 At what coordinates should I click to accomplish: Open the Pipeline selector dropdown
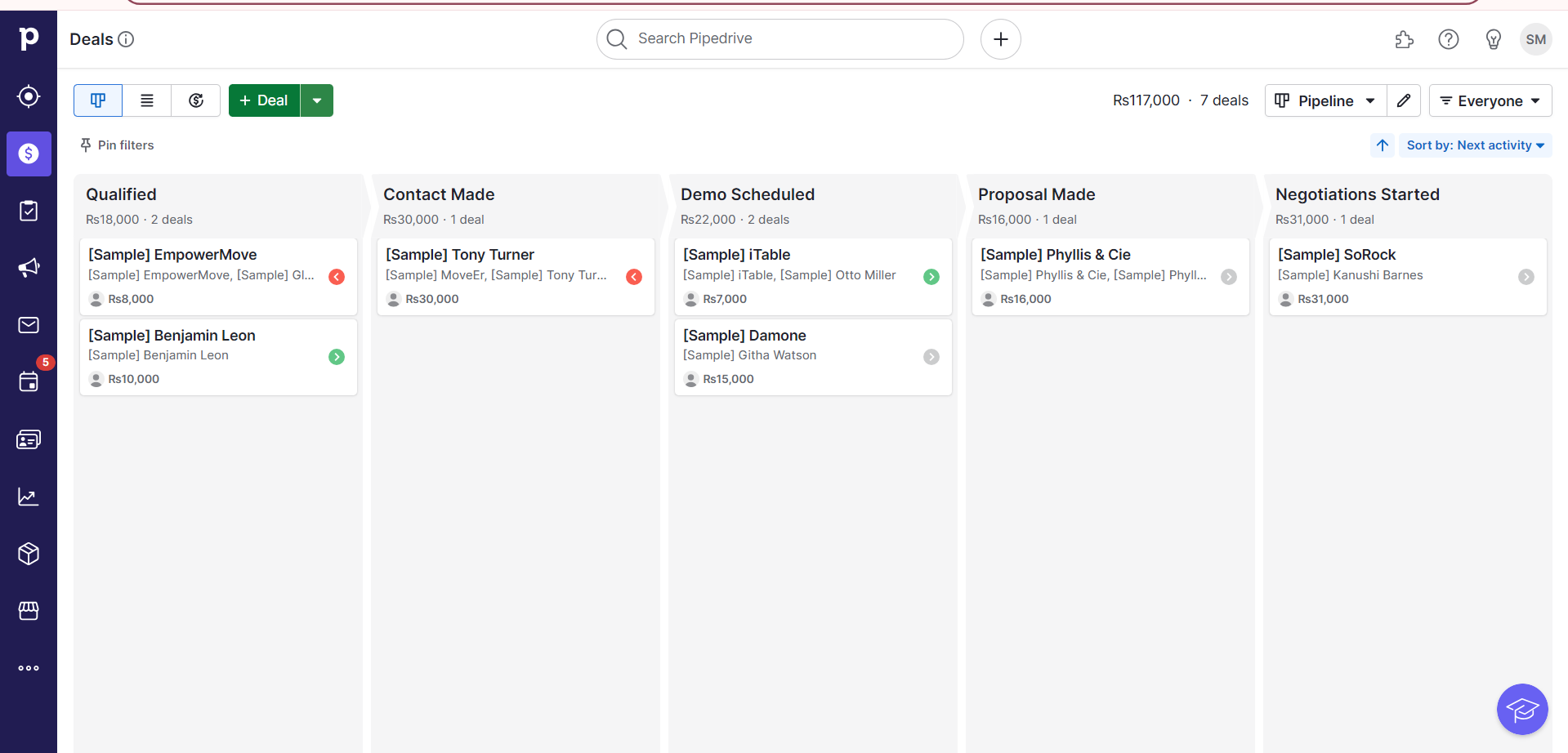pyautogui.click(x=1325, y=100)
